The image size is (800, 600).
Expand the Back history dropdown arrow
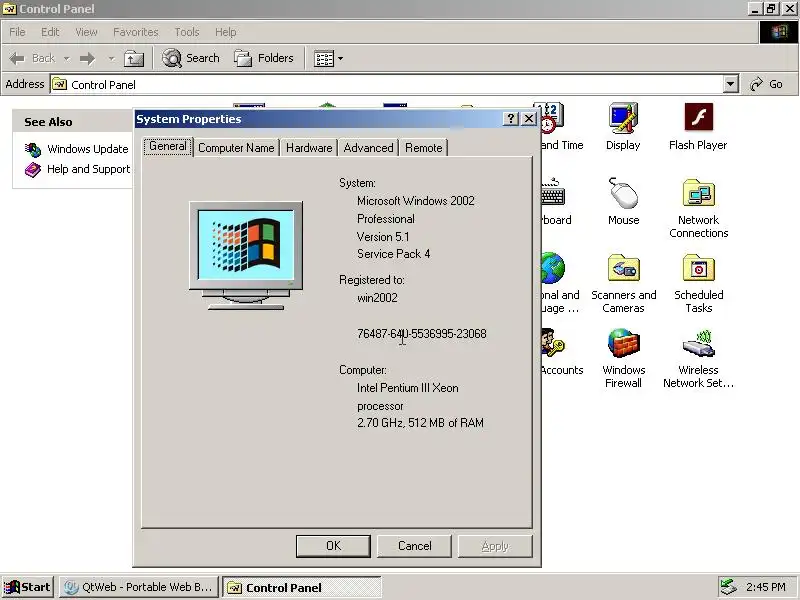click(66, 59)
